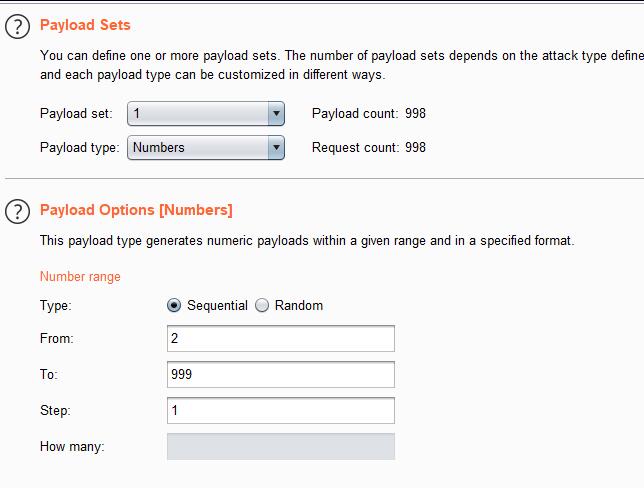Click the From input field
The height and width of the screenshot is (488, 644).
[281, 339]
